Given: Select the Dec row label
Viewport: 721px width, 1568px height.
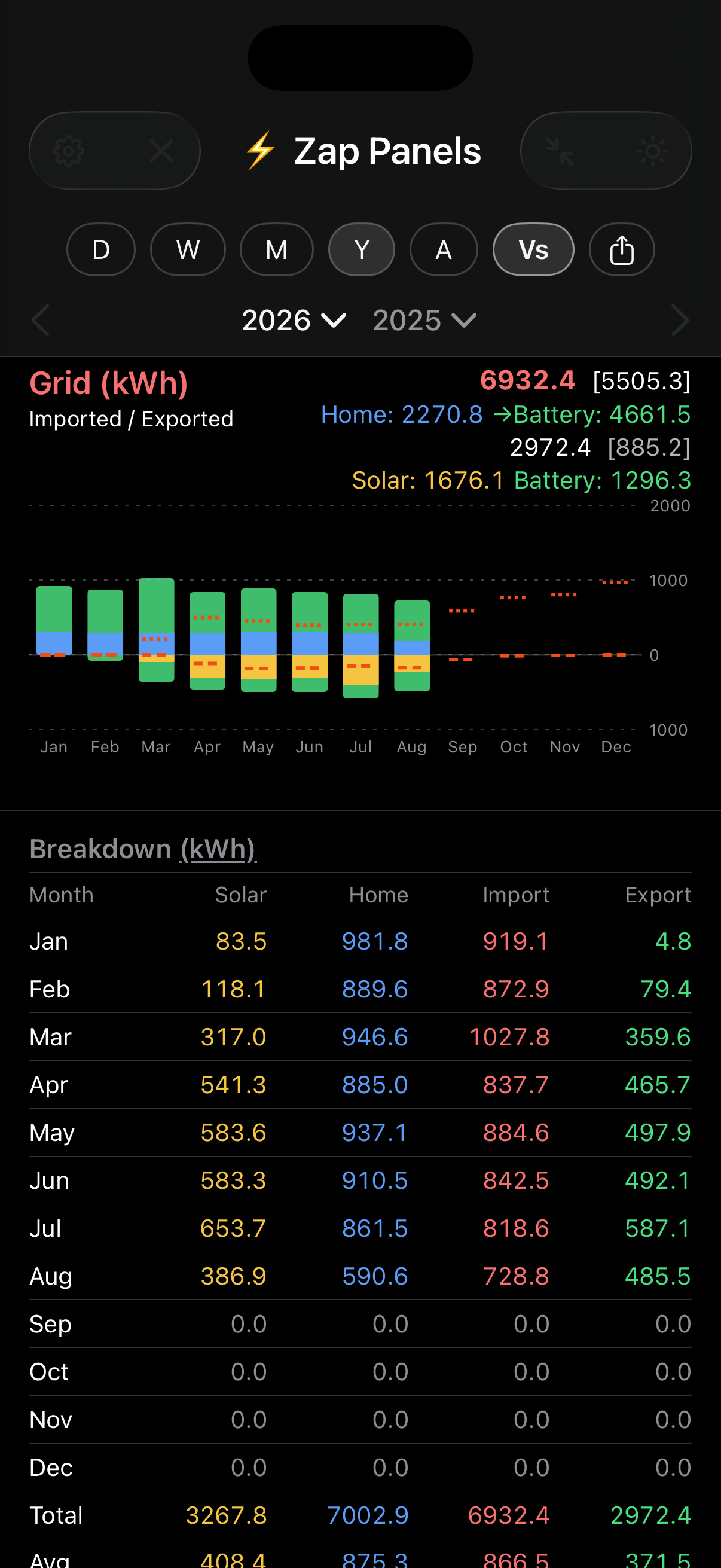Looking at the screenshot, I should point(51,1468).
